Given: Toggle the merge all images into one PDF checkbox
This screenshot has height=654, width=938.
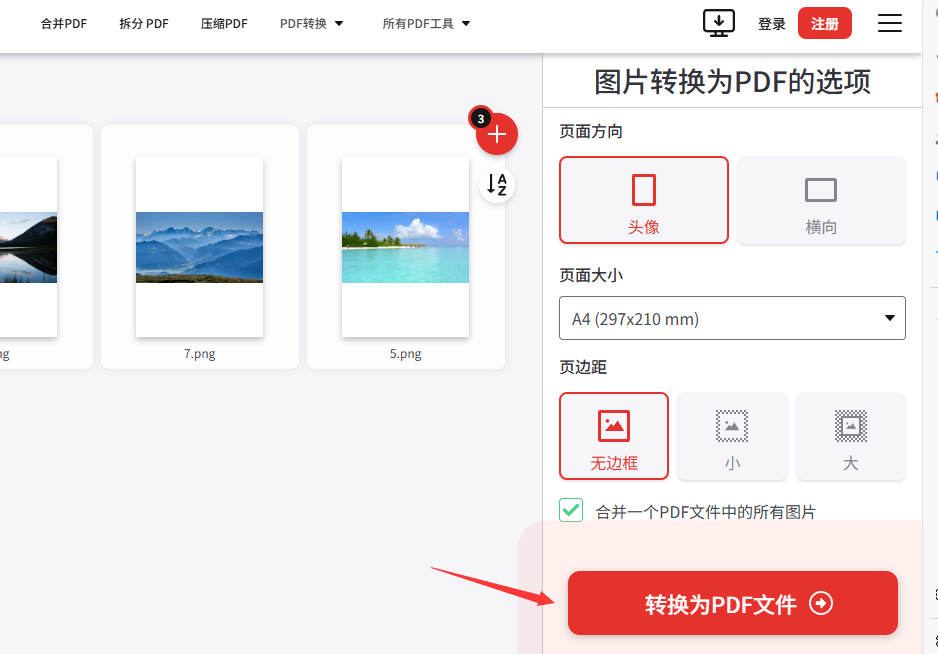Looking at the screenshot, I should [x=571, y=510].
